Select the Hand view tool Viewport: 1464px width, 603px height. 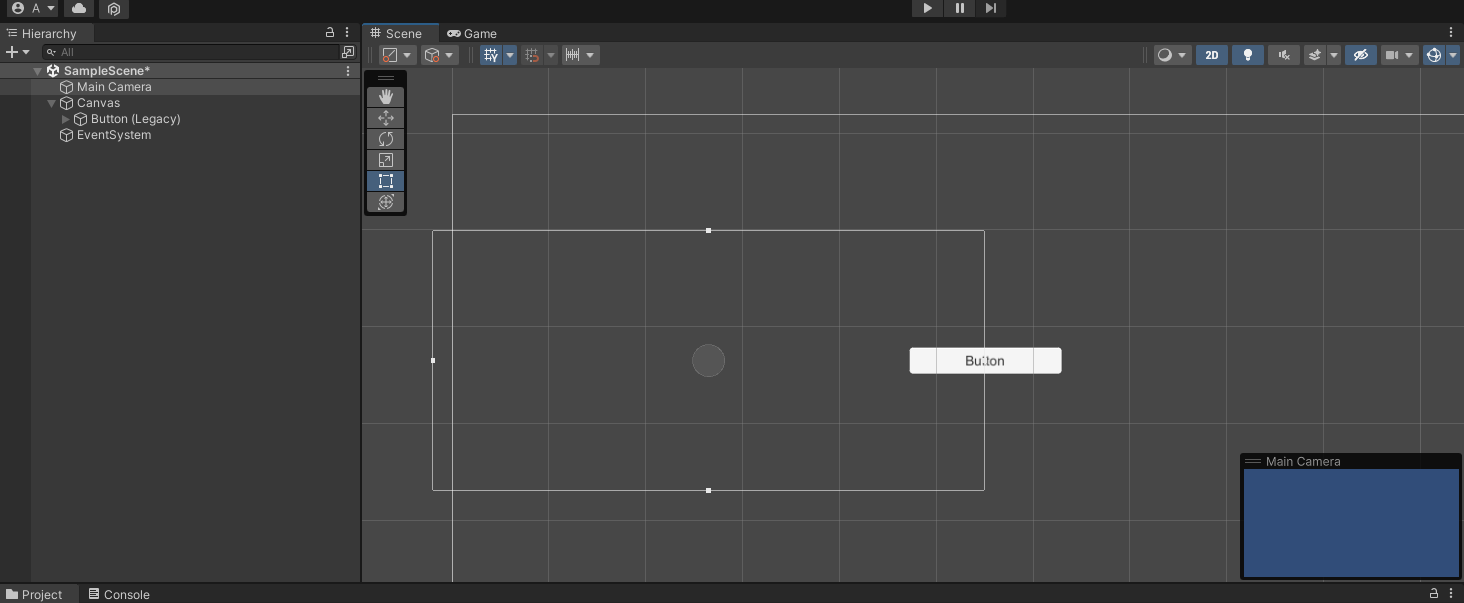tap(385, 97)
